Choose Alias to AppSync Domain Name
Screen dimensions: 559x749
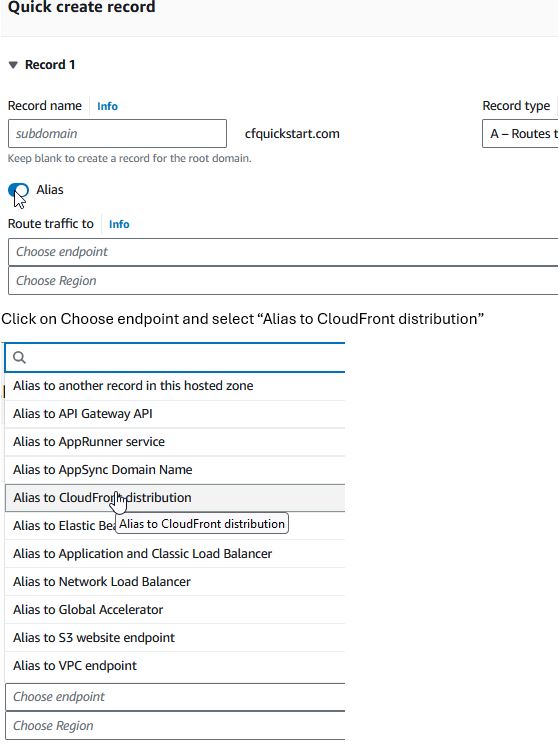(175, 470)
